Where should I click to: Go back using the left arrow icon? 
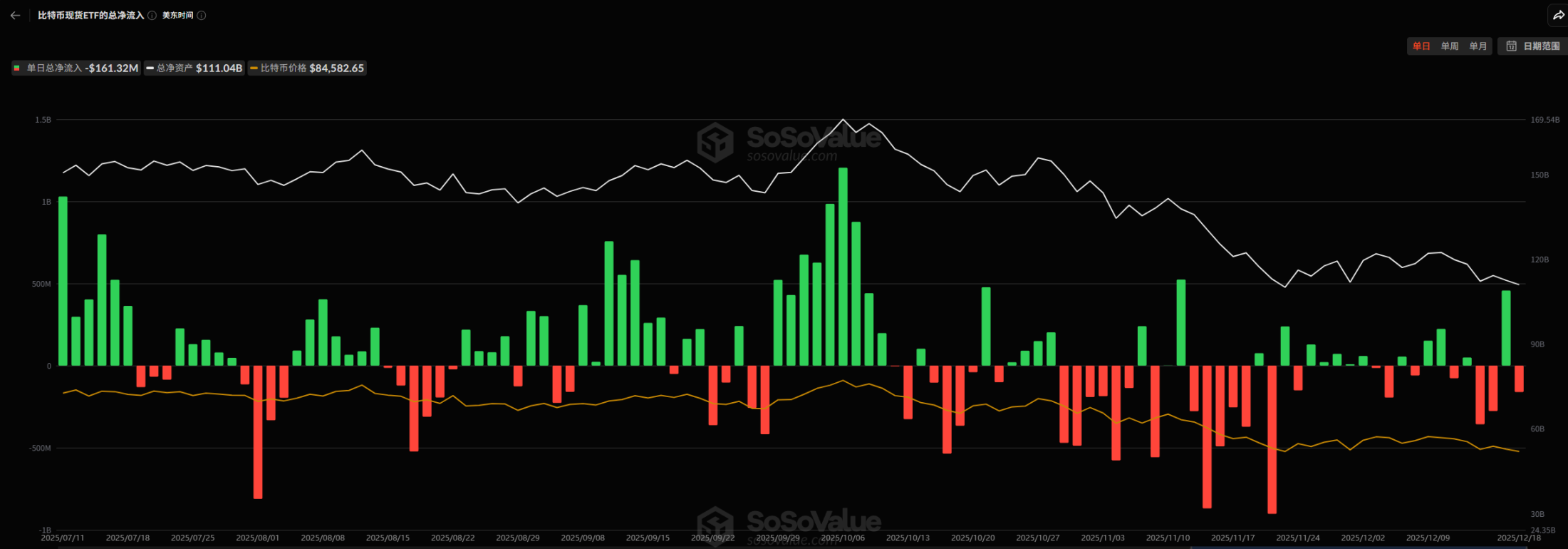(x=15, y=15)
